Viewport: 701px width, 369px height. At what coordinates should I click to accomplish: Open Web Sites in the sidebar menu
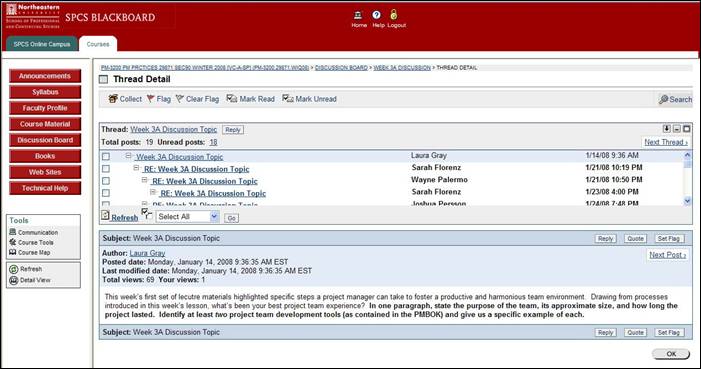pyautogui.click(x=45, y=172)
